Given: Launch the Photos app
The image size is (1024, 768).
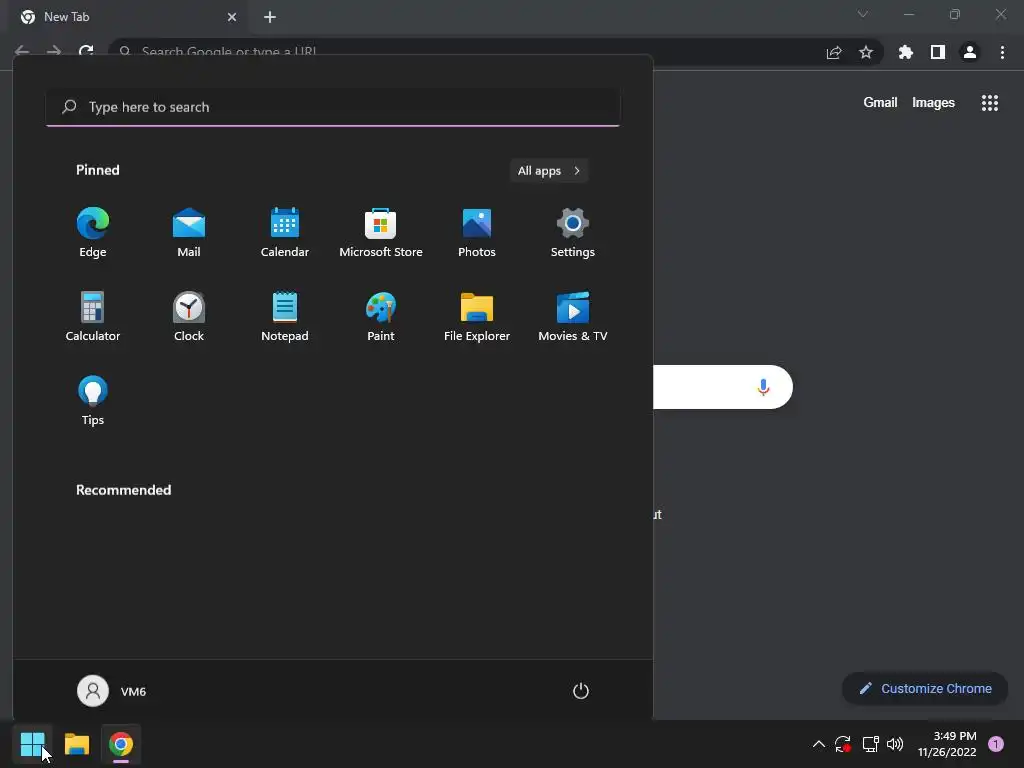Looking at the screenshot, I should click(477, 232).
